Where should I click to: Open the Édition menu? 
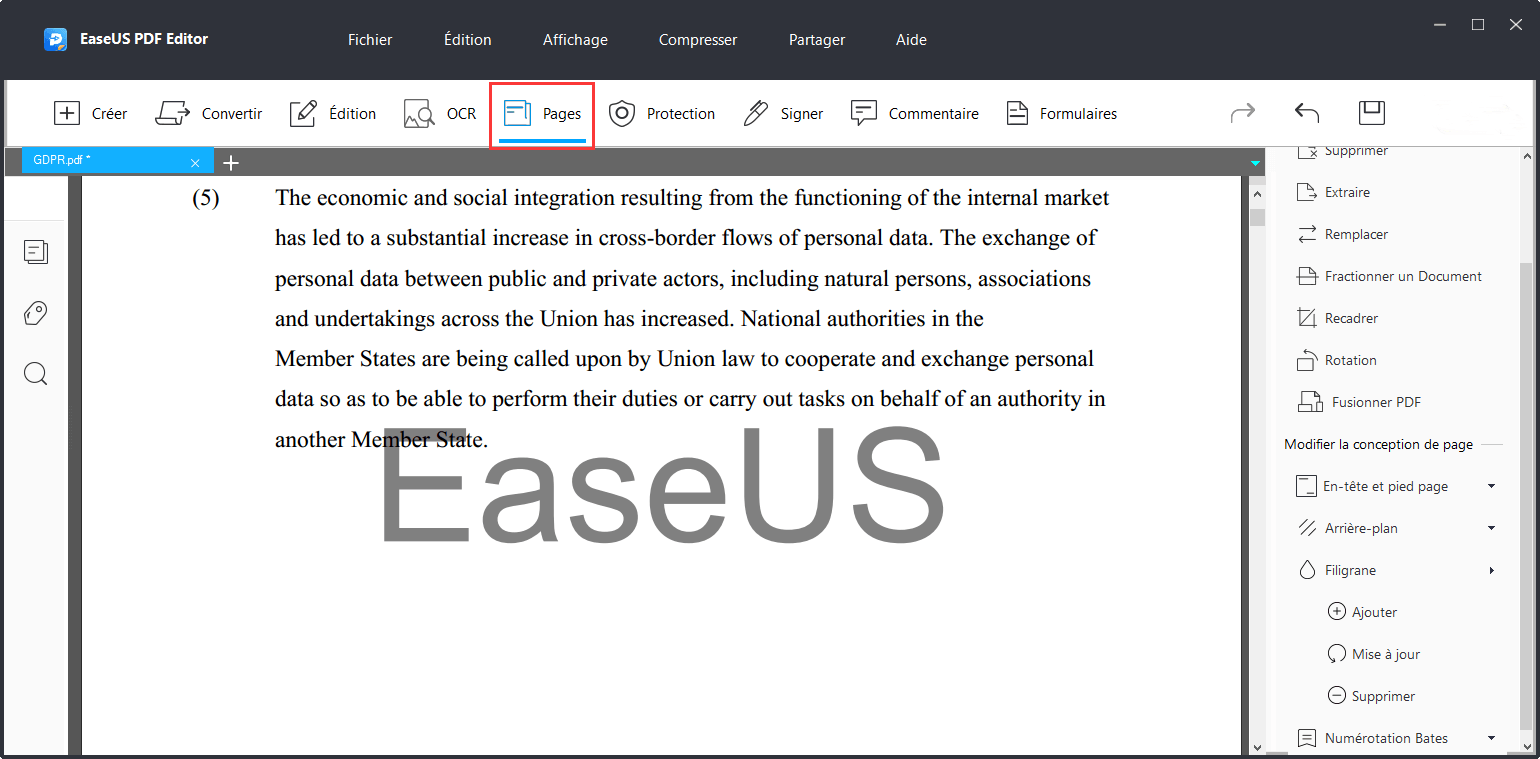468,40
